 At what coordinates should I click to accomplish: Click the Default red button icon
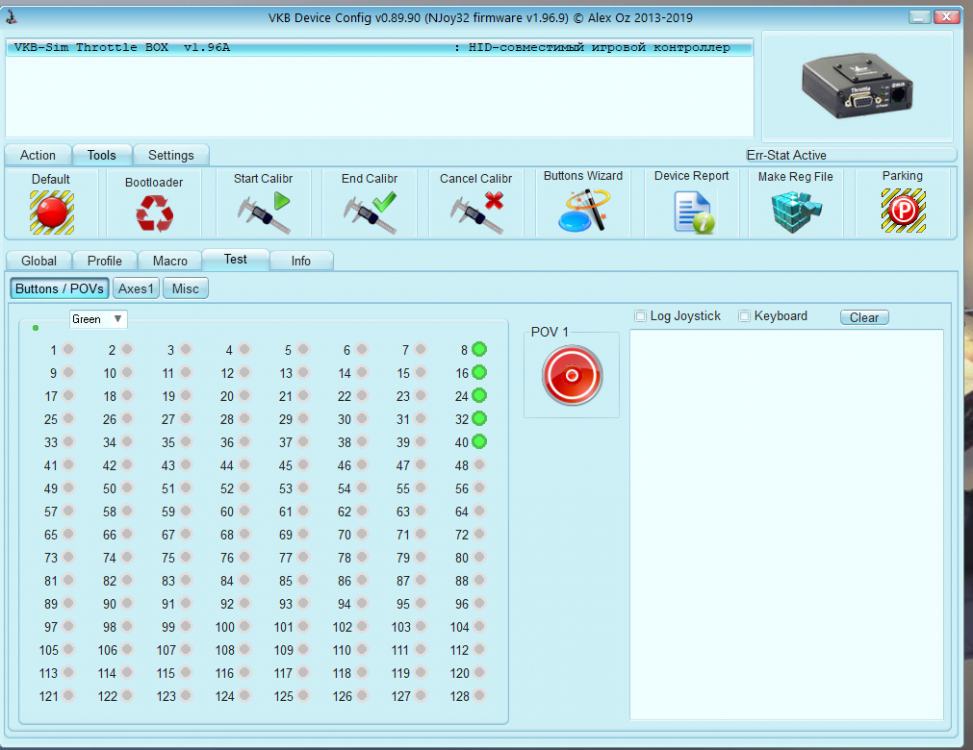point(51,212)
